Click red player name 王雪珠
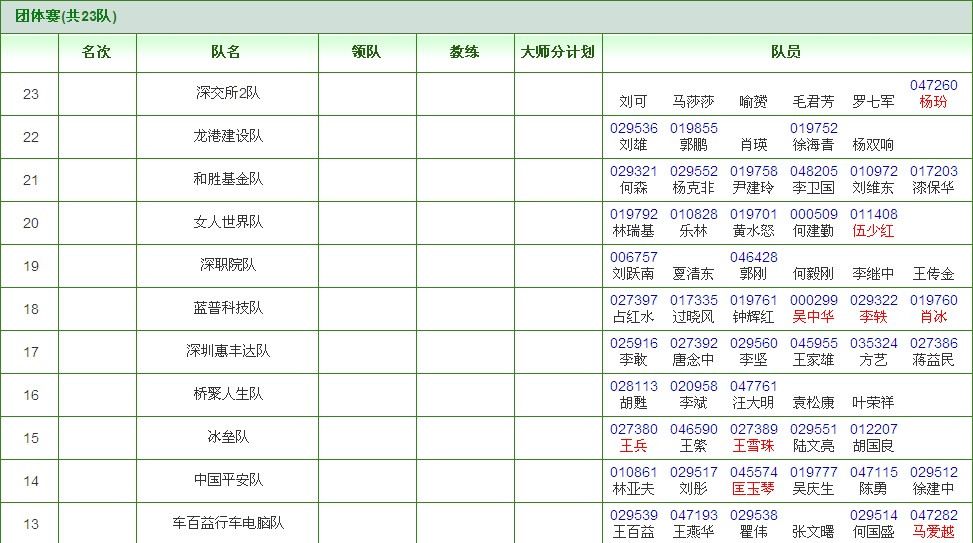Screen dimensions: 973x543 pos(753,446)
